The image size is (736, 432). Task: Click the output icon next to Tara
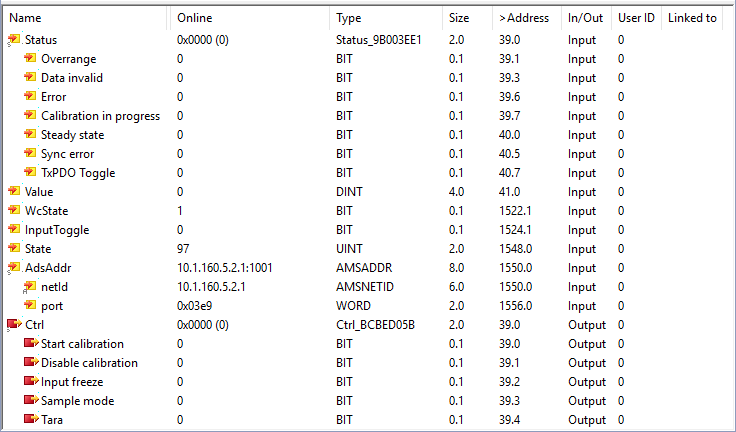tap(30, 420)
